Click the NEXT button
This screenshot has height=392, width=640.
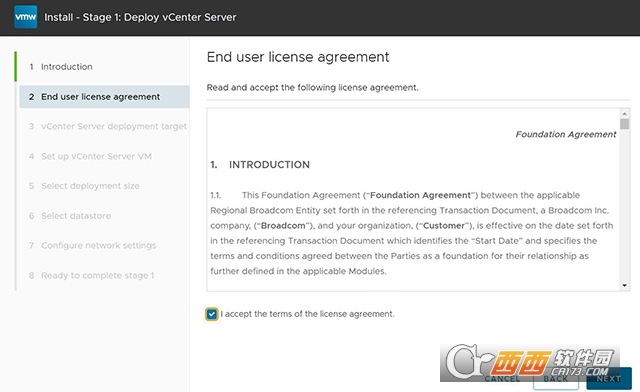coord(609,379)
